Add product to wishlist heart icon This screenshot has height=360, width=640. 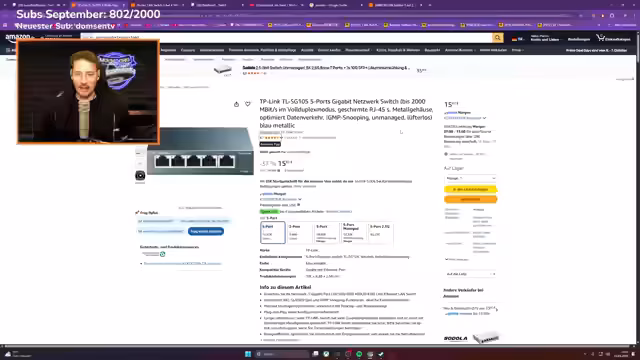tap(247, 104)
